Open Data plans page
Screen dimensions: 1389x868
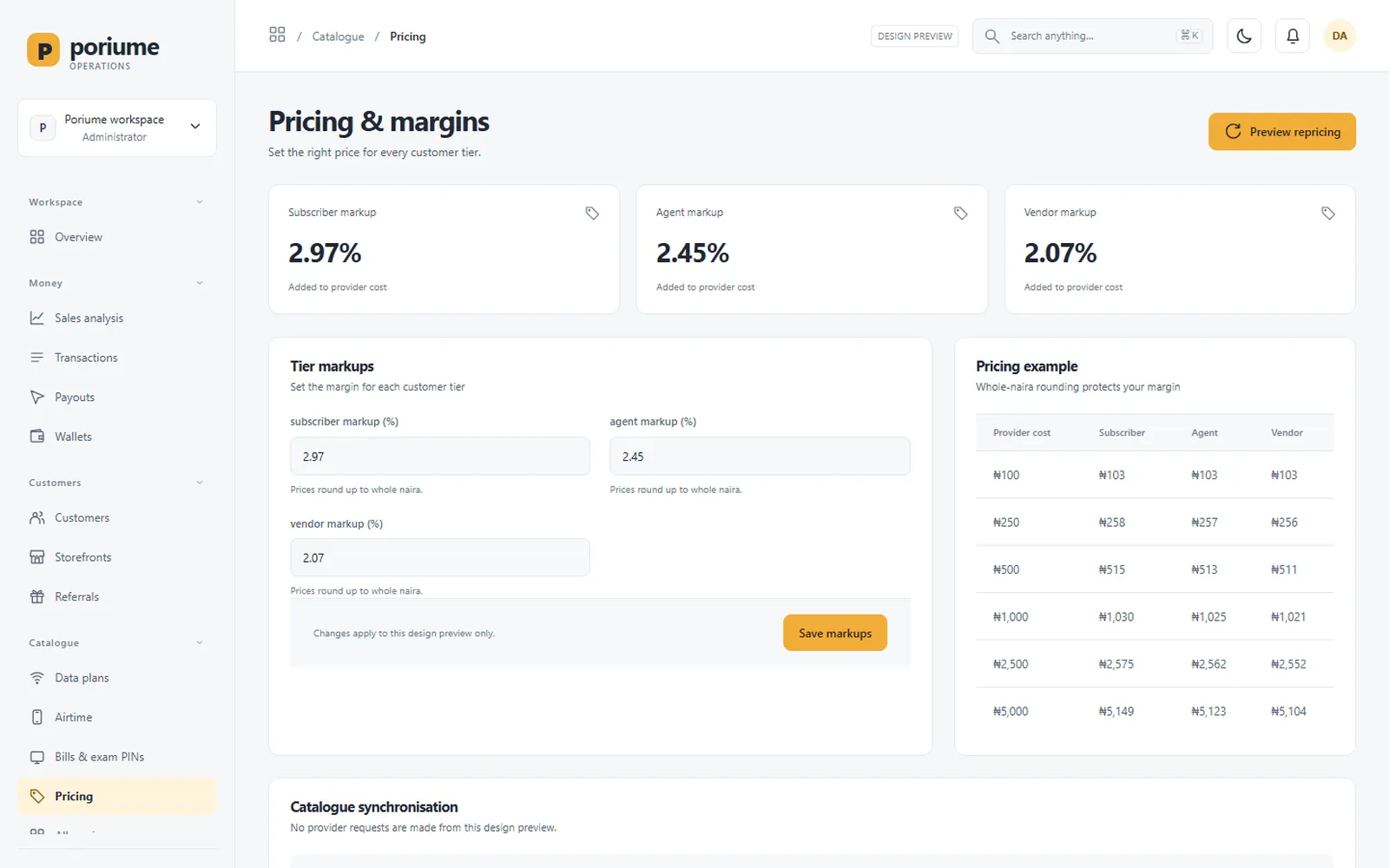point(117,678)
